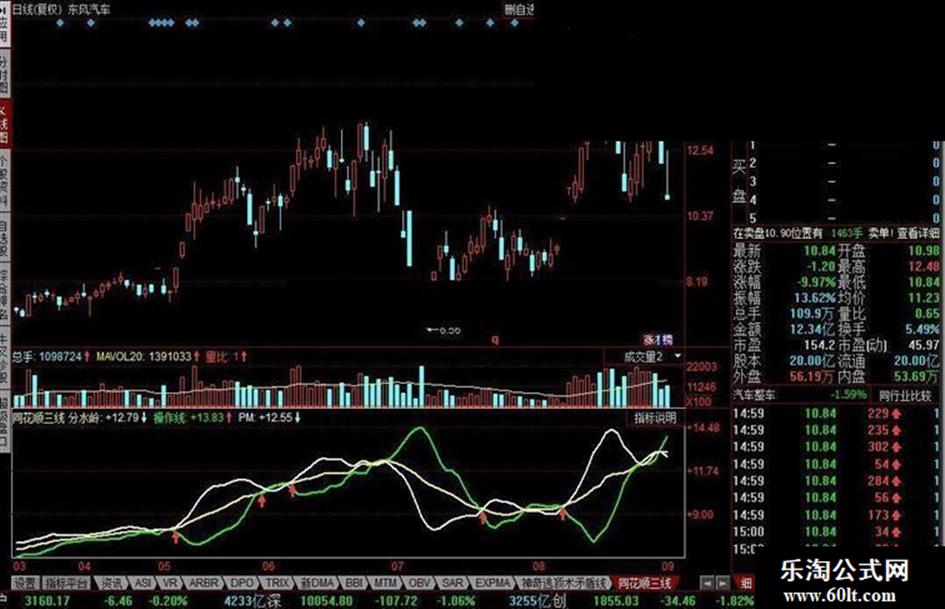Select the OBV indicator tab
945x609 pixels.
tap(419, 583)
